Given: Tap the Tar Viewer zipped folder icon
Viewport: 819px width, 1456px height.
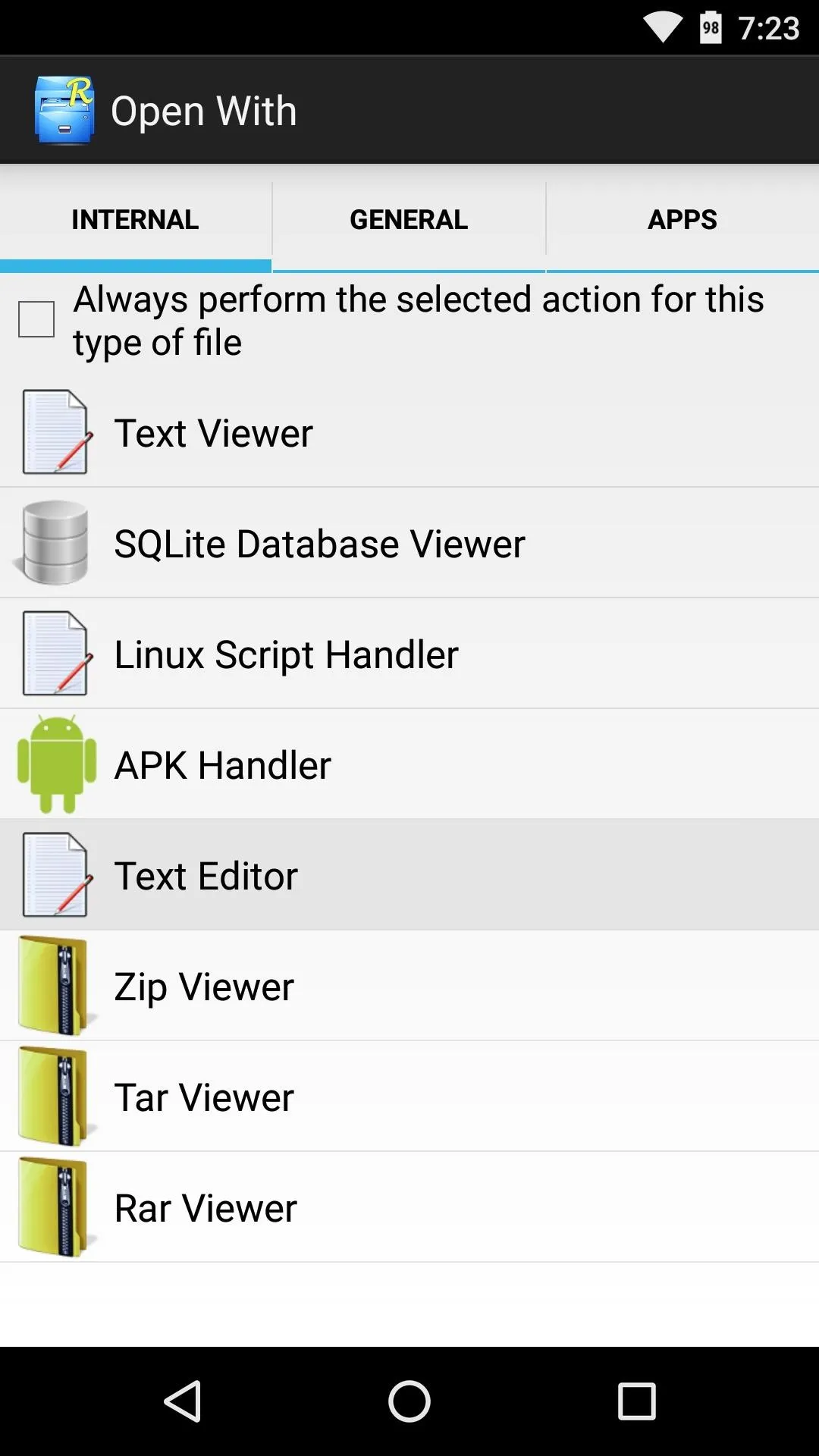Looking at the screenshot, I should (x=56, y=1097).
